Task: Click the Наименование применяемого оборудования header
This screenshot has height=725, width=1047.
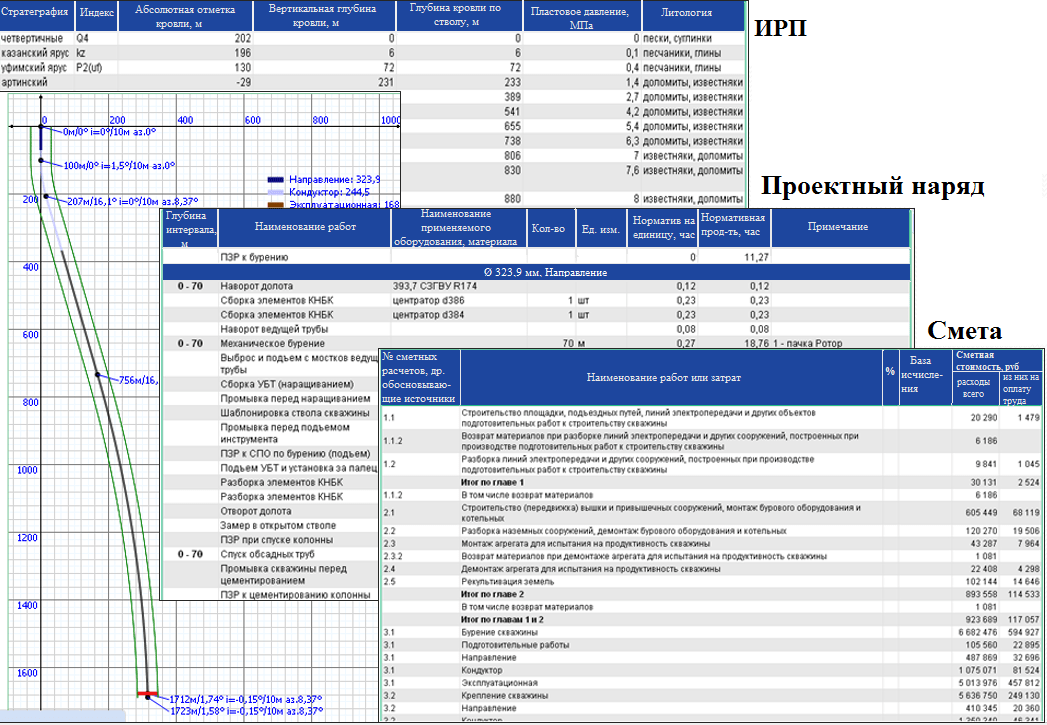Action: point(459,227)
